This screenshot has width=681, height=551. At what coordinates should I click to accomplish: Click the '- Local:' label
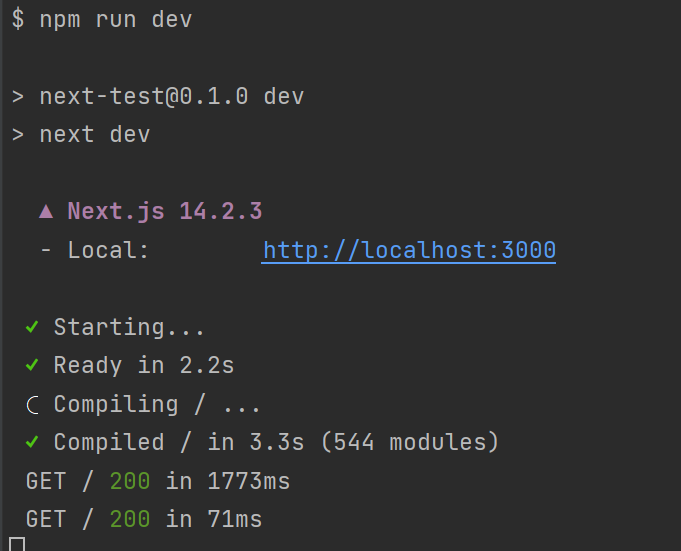click(x=95, y=251)
